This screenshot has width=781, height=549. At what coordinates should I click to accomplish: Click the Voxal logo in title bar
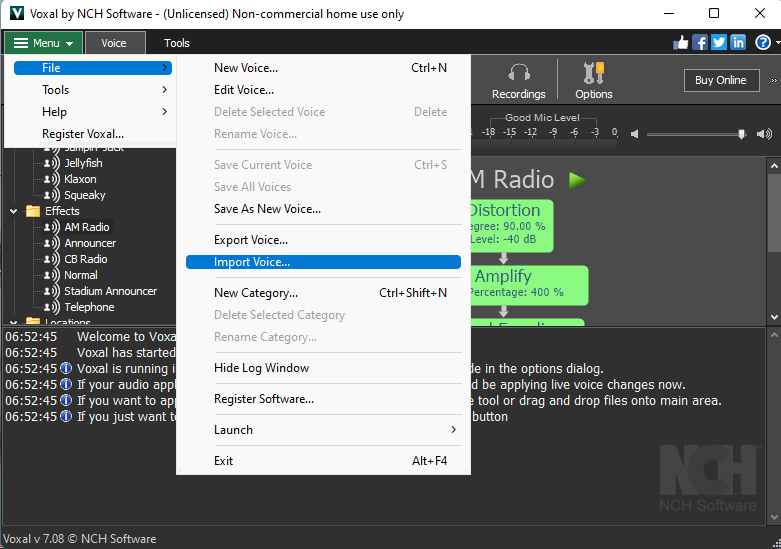point(16,13)
